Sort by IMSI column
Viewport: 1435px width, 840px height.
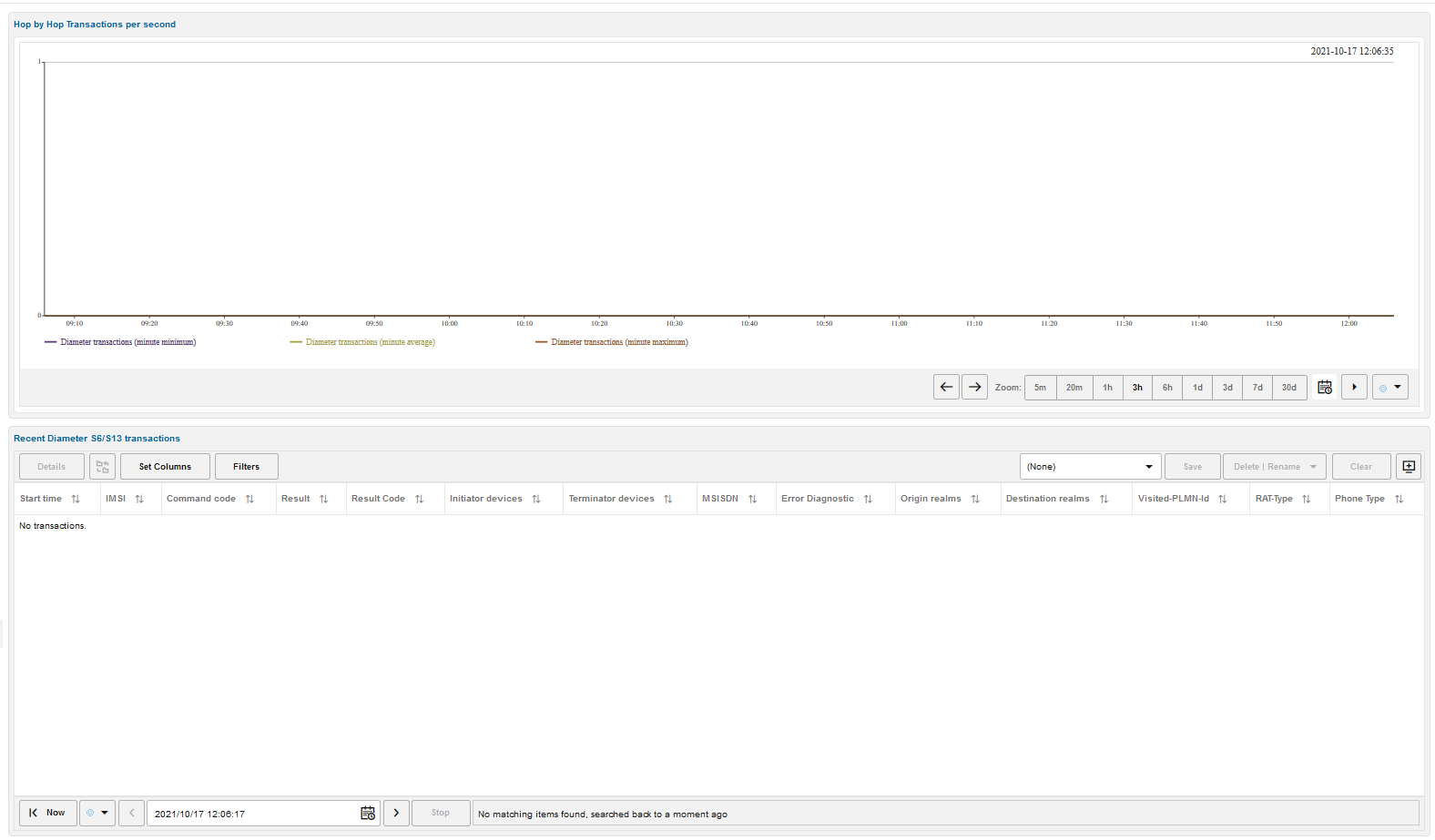(139, 499)
